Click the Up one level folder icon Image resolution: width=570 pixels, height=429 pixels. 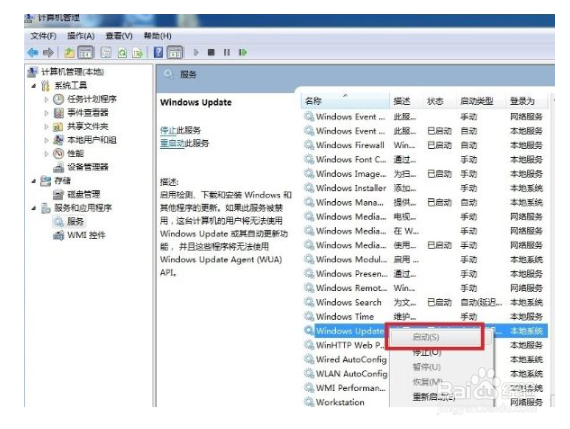point(69,53)
